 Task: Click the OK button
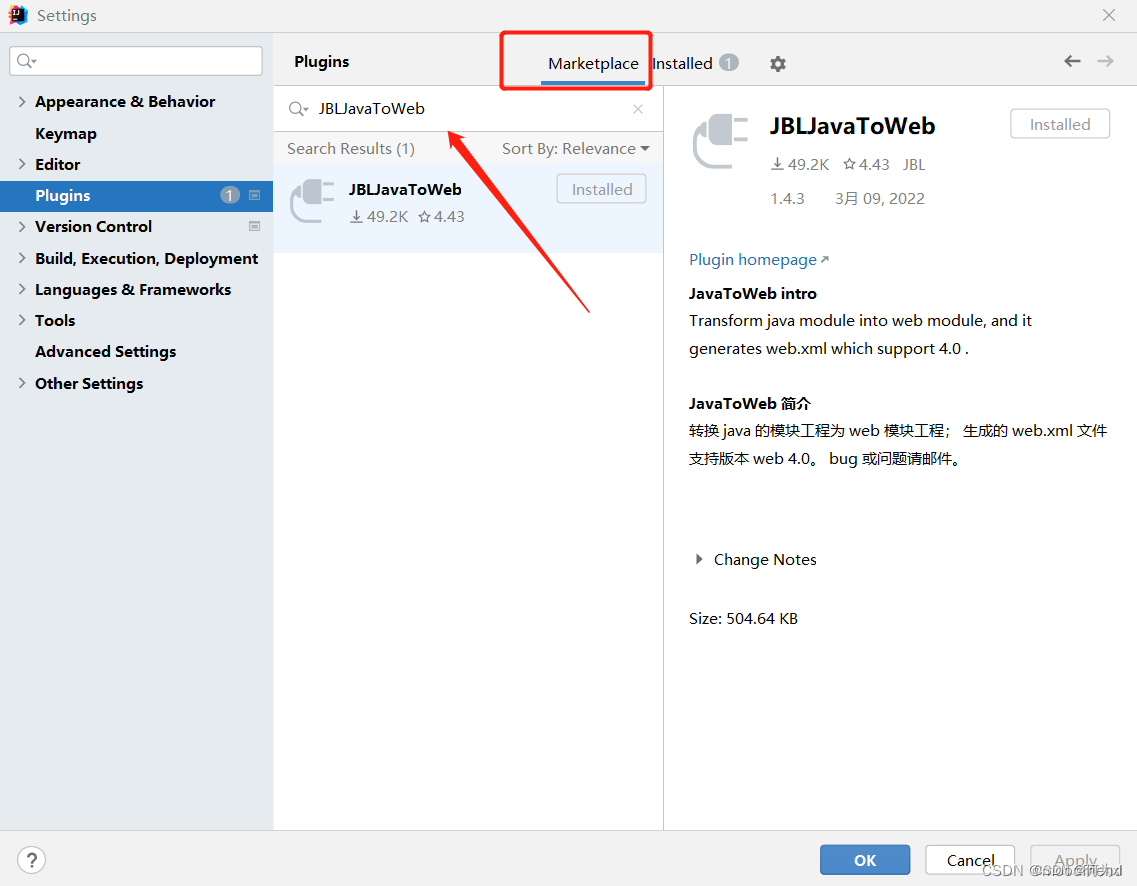coord(865,860)
